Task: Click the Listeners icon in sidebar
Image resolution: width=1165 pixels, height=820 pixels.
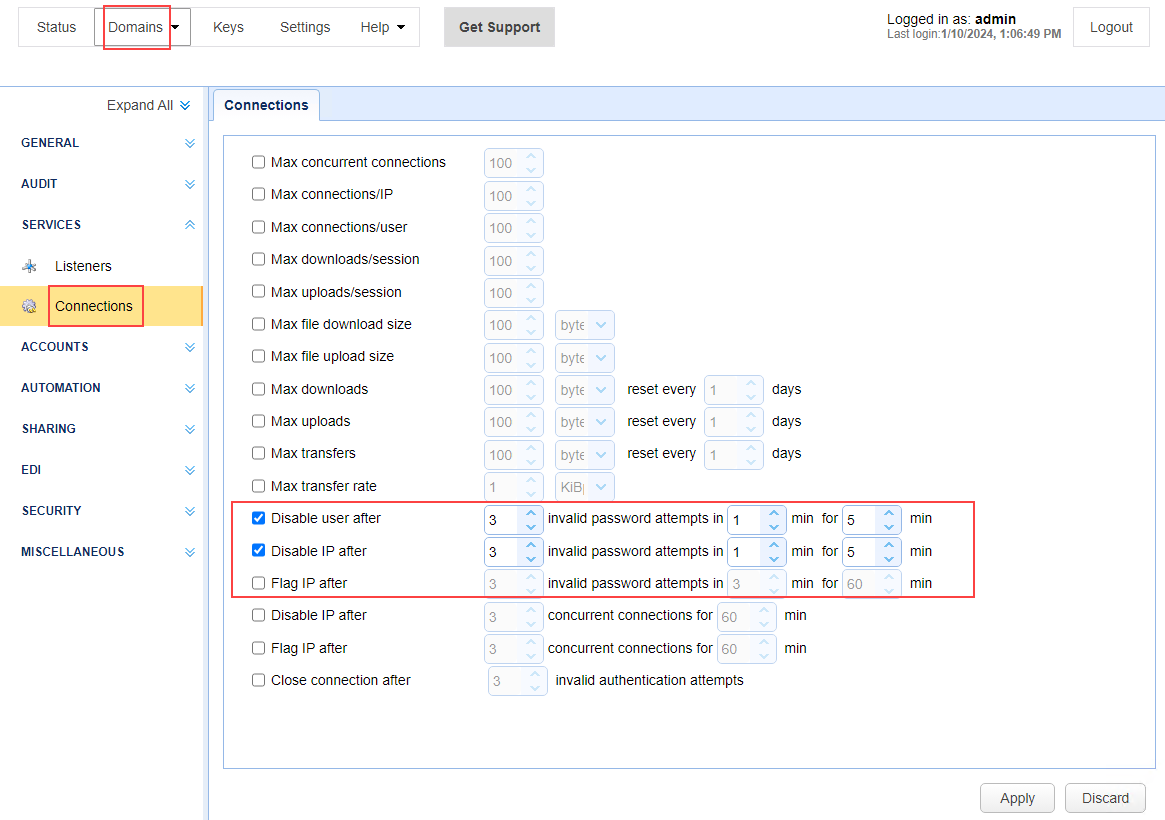Action: coord(30,266)
